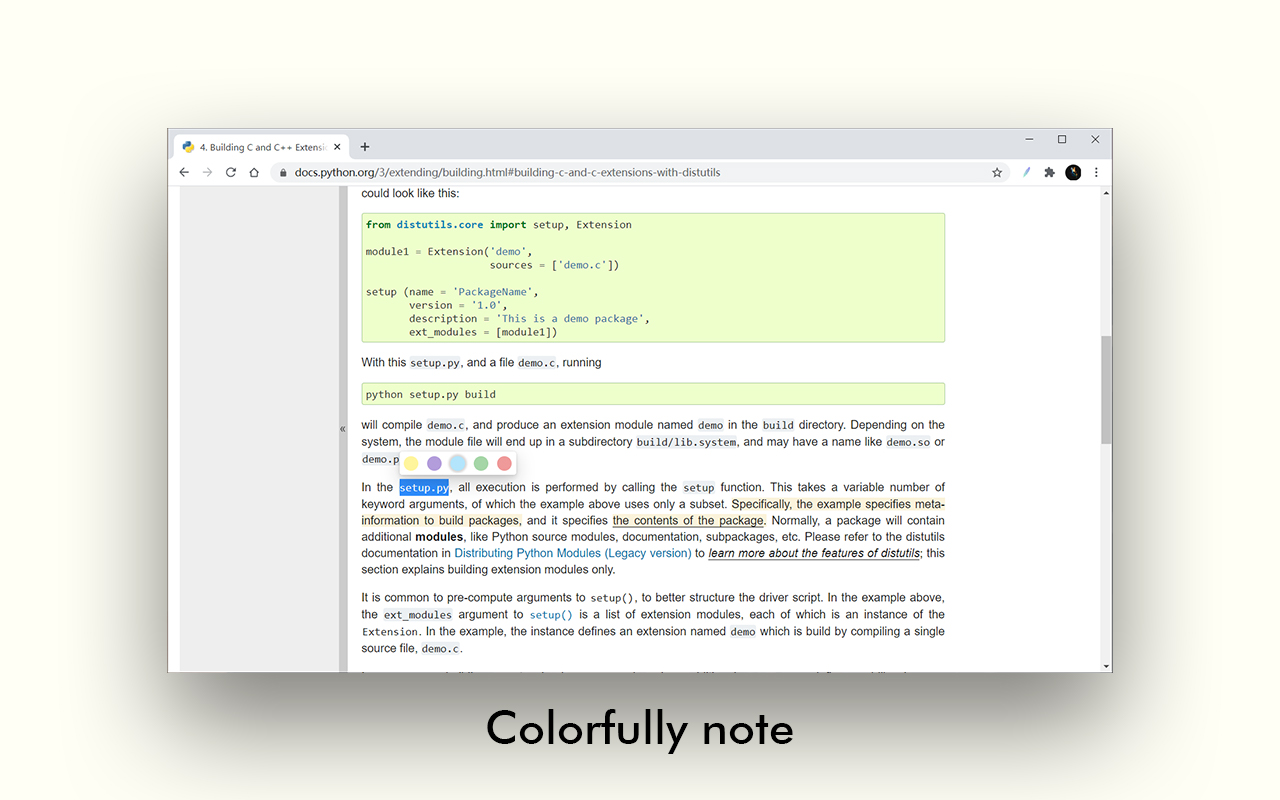Toggle the Python logo favicon tab
The height and width of the screenshot is (800, 1280).
186,146
